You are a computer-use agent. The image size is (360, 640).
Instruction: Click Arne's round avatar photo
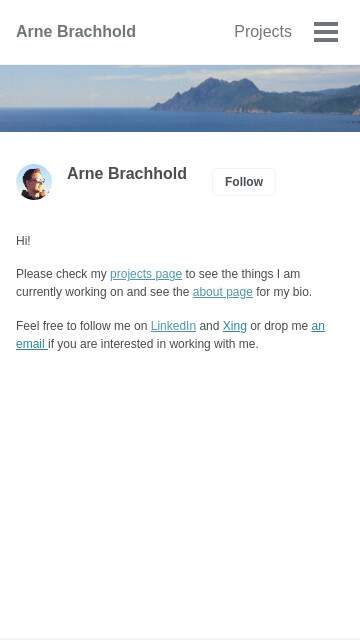[34, 182]
